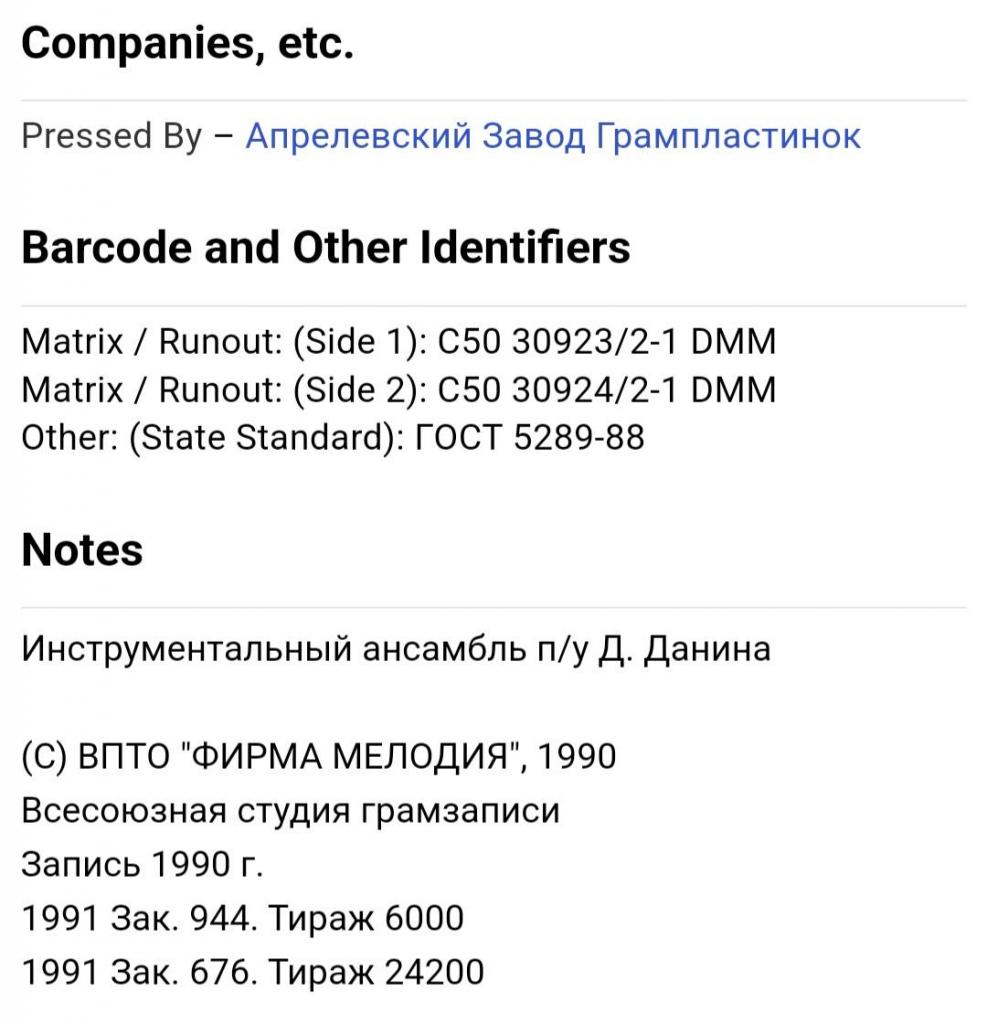
Task: Open the Апрелевский Завод Грампластинок link
Action: [553, 136]
